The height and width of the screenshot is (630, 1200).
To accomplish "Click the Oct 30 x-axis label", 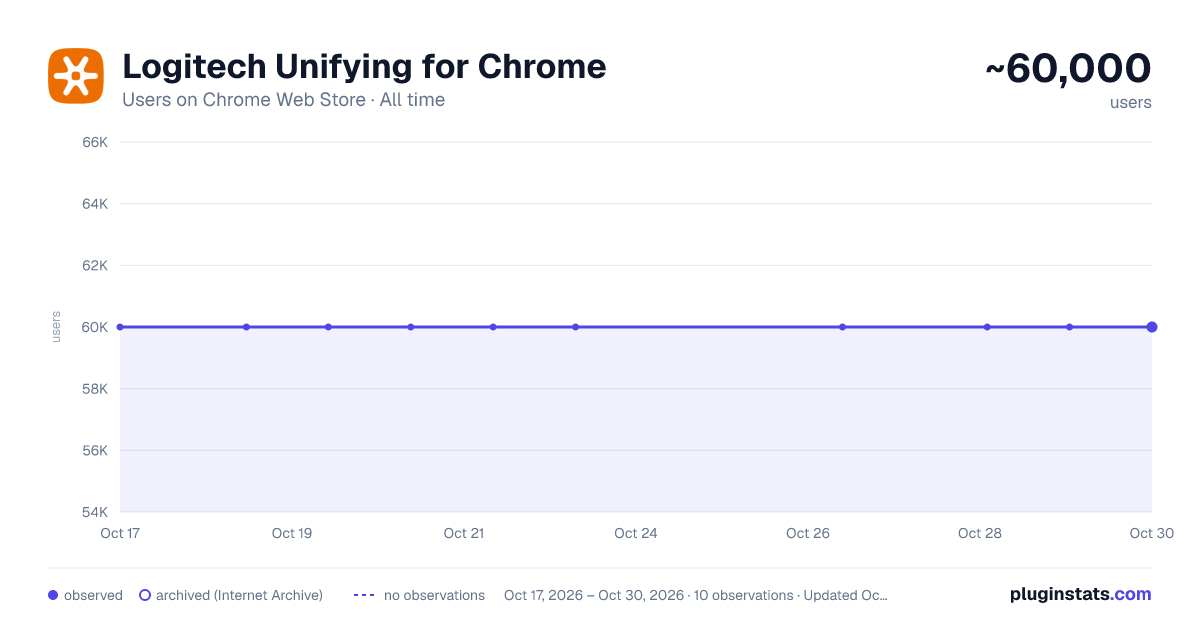I will tap(1152, 533).
